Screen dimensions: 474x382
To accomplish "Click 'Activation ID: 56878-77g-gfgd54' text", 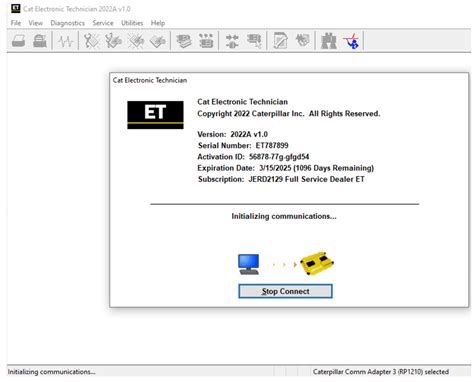I will point(253,157).
